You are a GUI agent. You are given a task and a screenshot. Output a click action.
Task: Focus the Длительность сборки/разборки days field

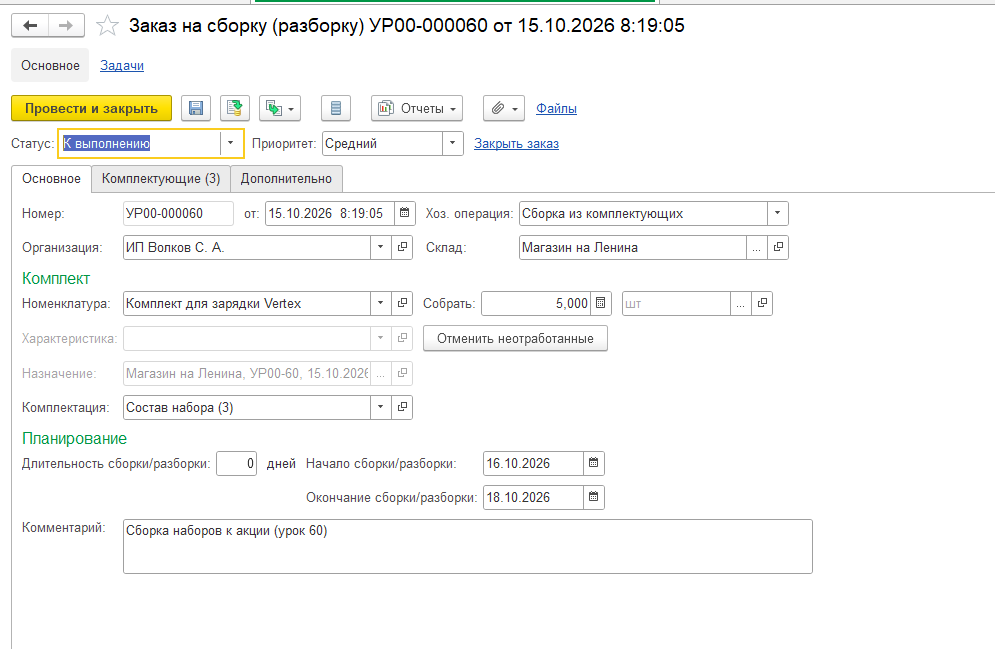(236, 463)
